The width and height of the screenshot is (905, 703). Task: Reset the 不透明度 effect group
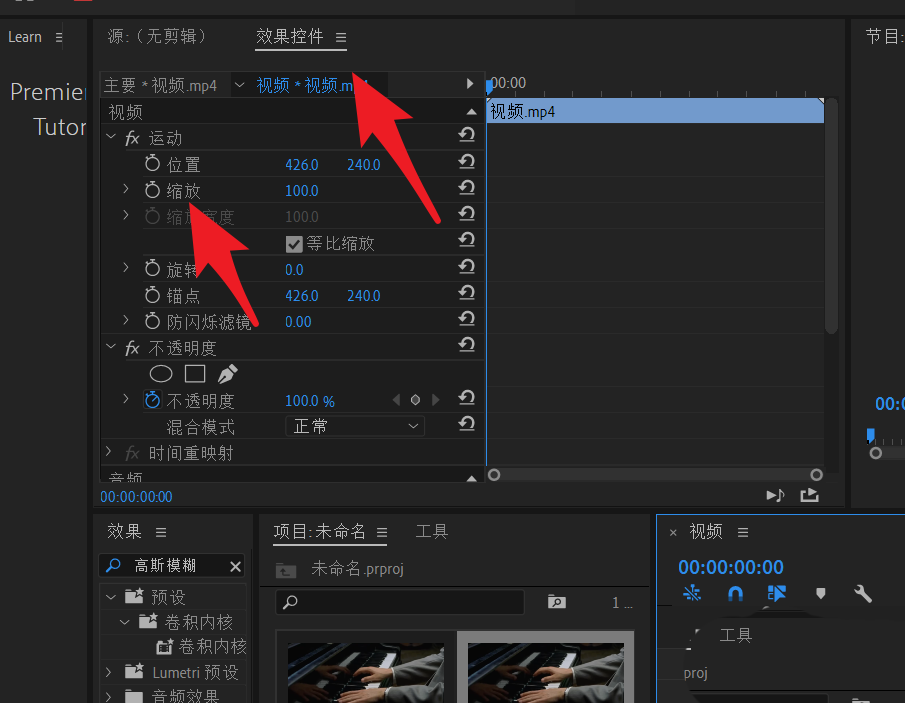[466, 345]
